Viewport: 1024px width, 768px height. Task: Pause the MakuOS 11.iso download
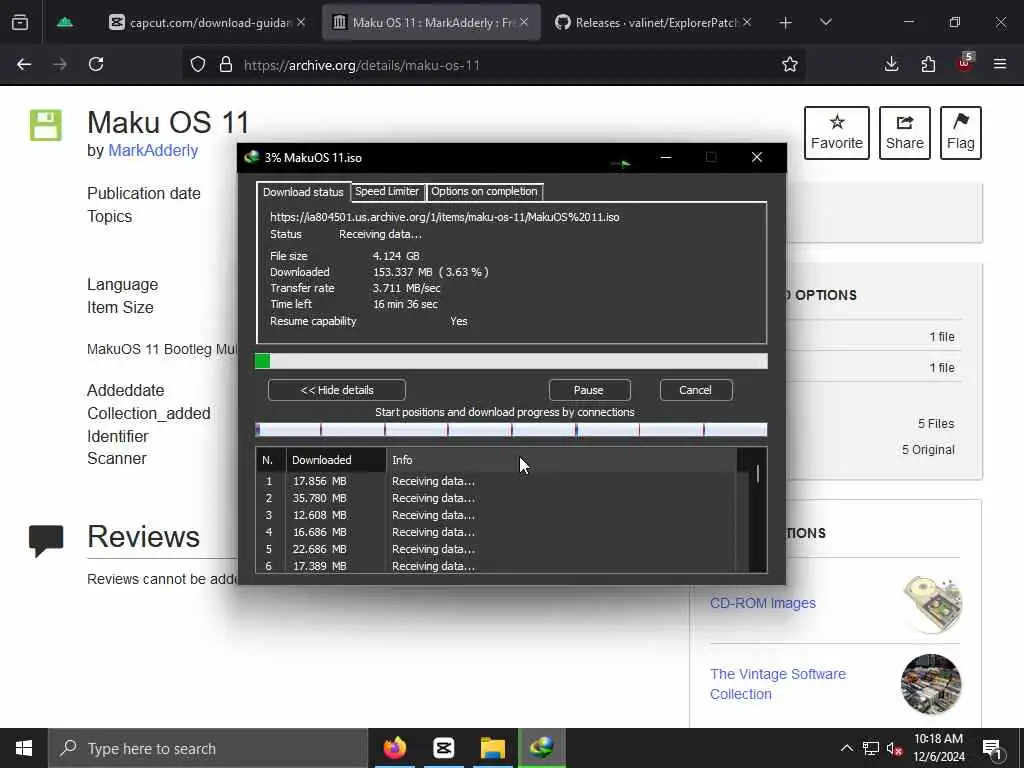tap(589, 390)
